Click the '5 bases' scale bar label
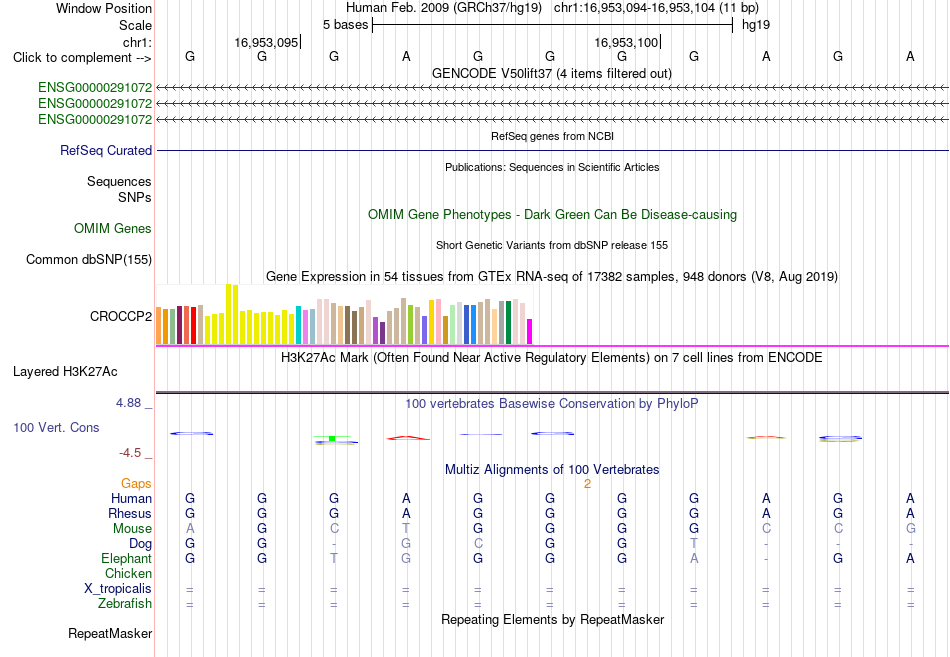 (x=345, y=25)
